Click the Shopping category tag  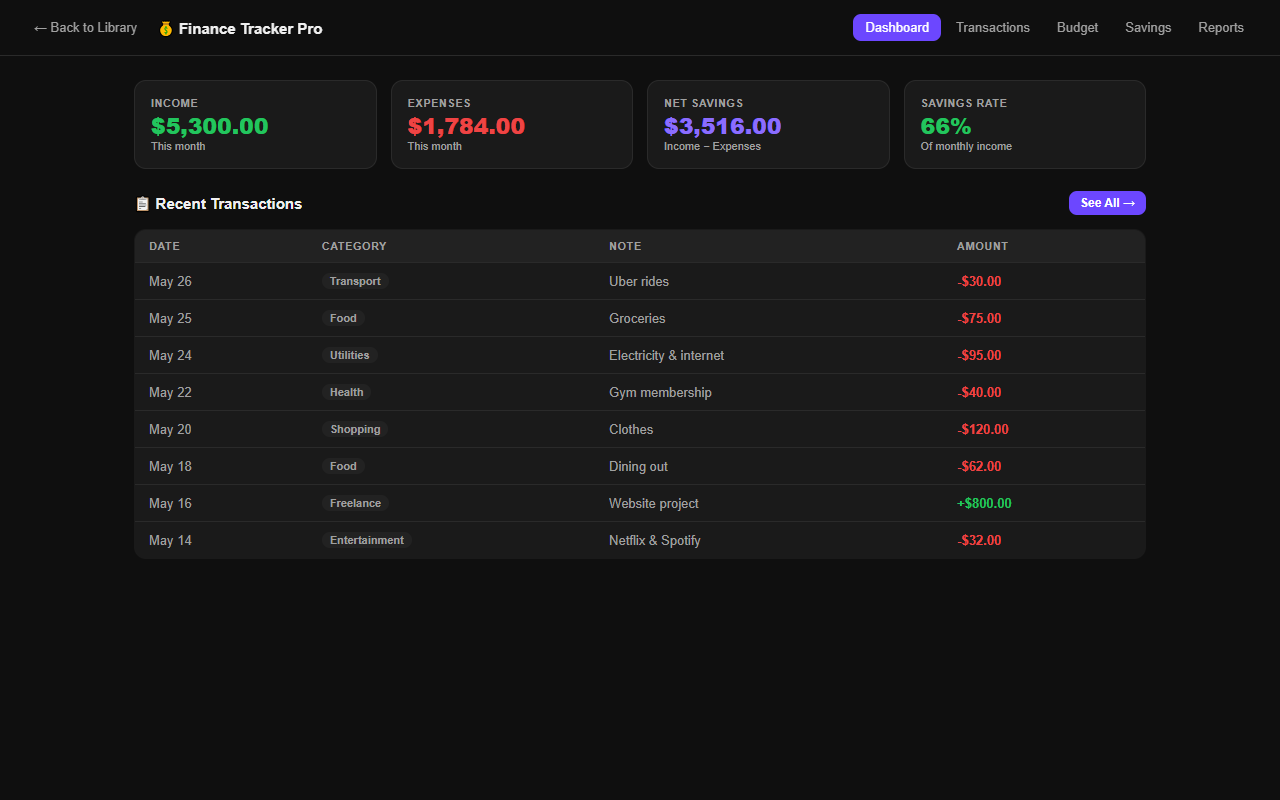point(355,429)
